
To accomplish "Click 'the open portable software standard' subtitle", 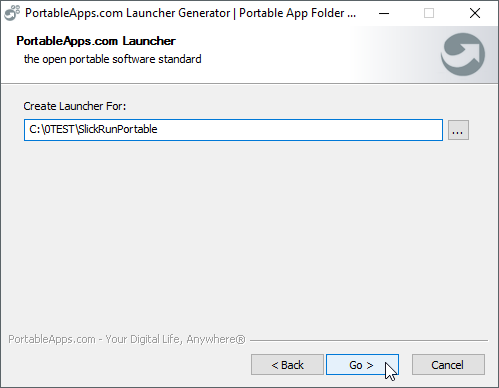I will (x=113, y=59).
